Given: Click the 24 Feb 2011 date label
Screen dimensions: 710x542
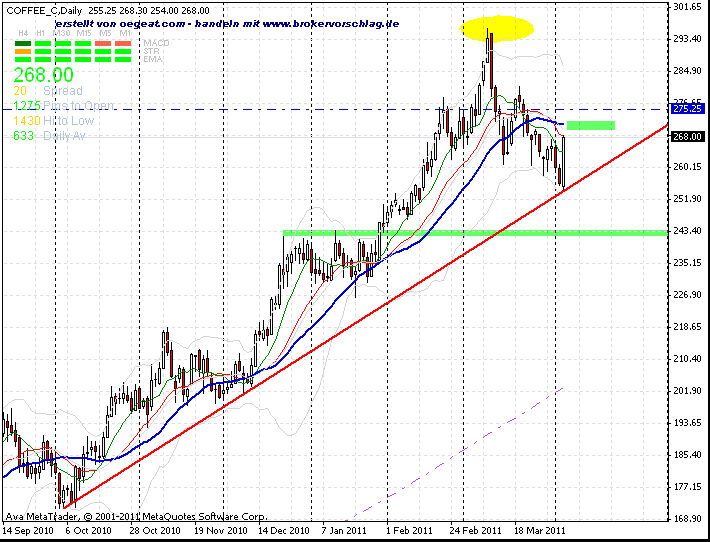Looking at the screenshot, I should pos(475,530).
